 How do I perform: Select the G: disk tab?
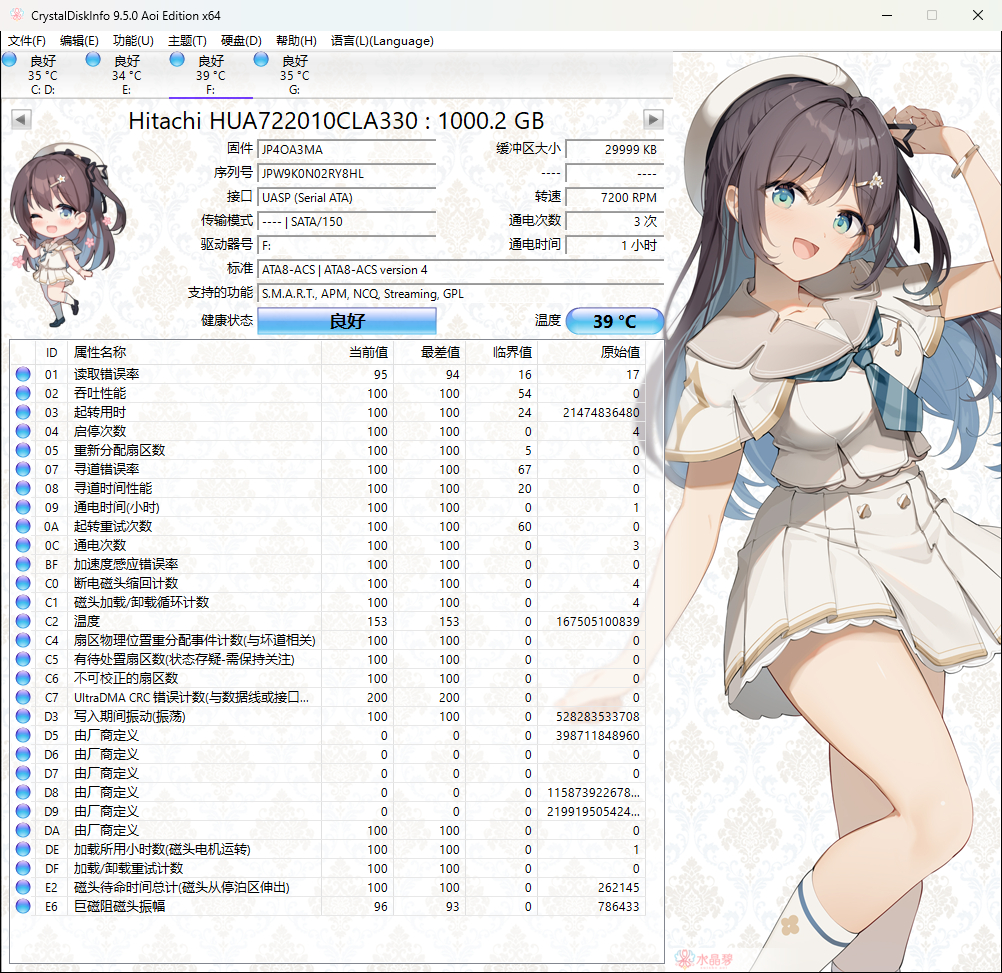click(x=295, y=75)
